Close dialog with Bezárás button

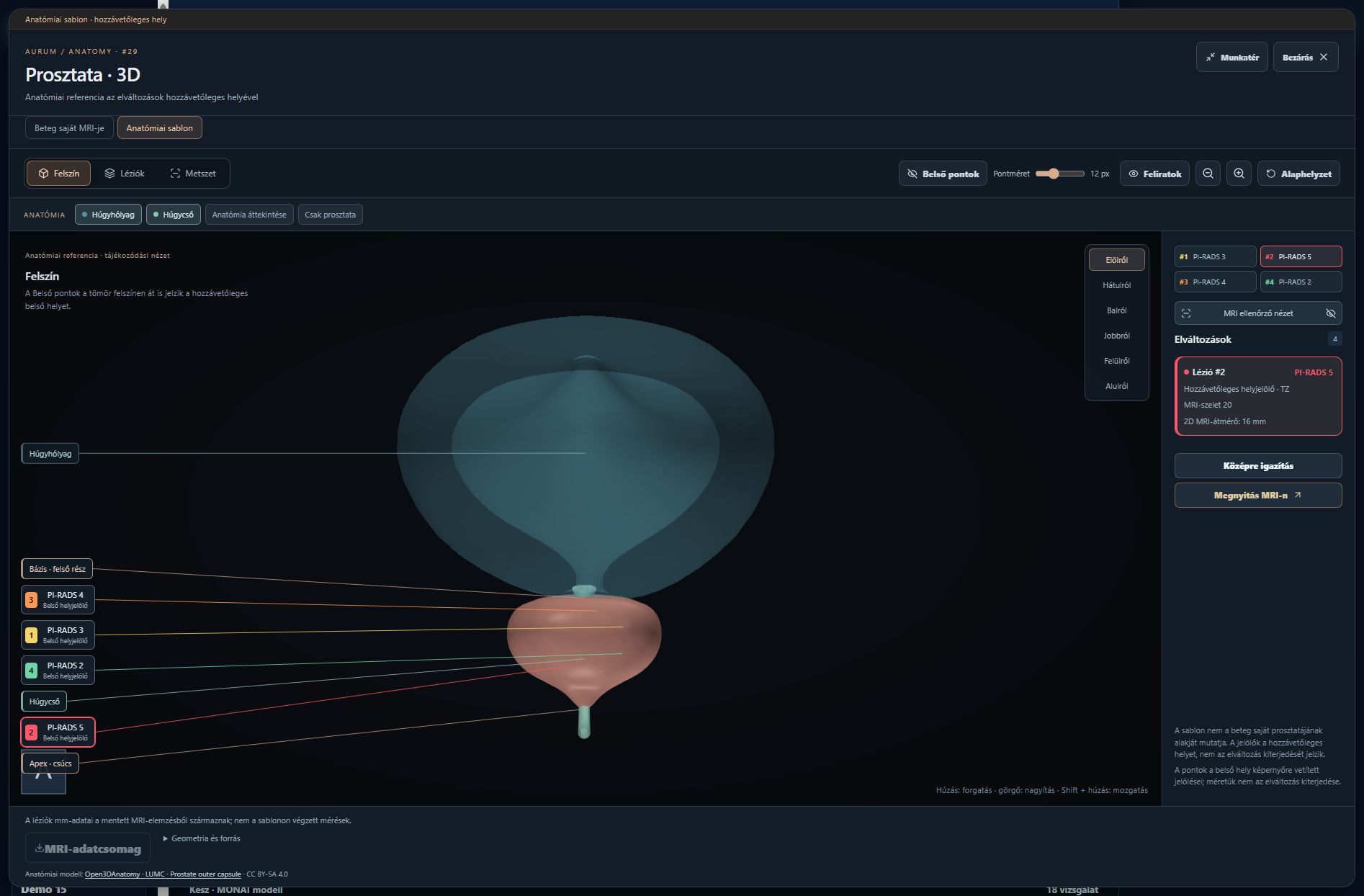1305,58
